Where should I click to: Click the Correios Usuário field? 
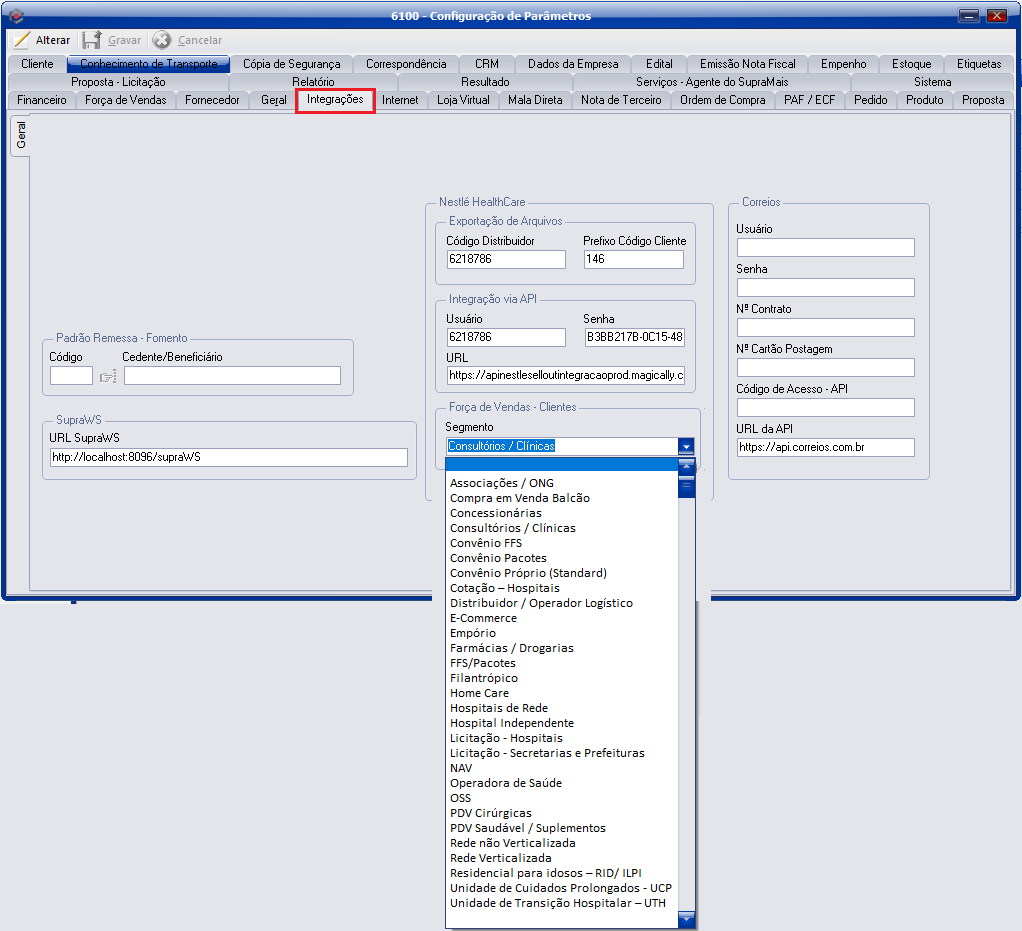coord(825,248)
